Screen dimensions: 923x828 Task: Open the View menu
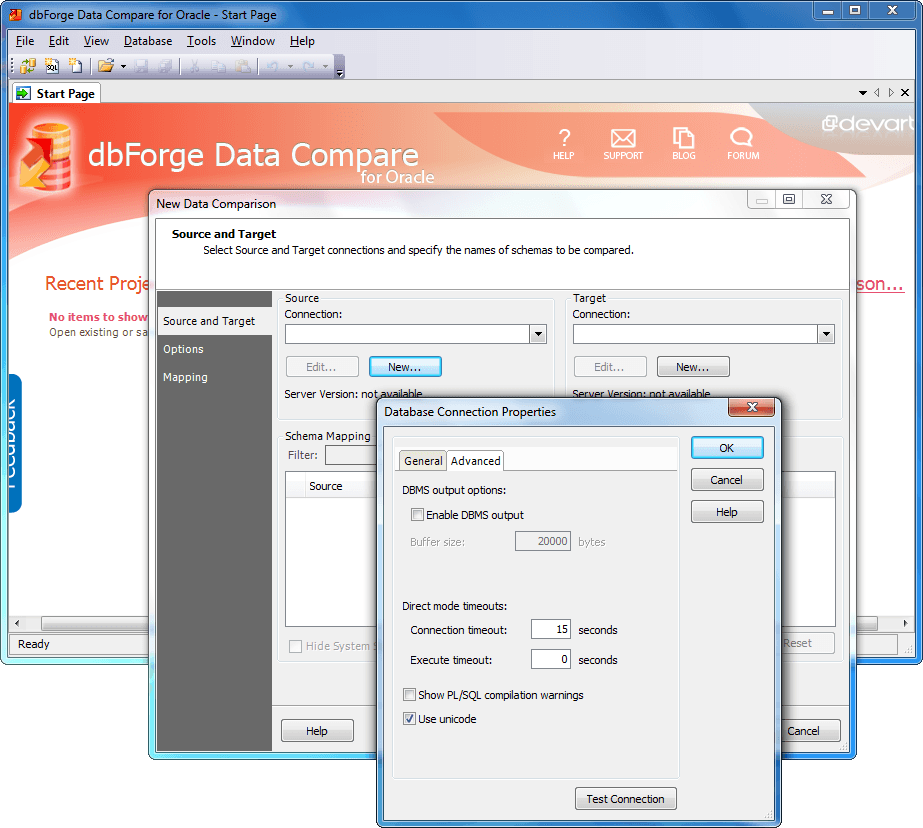(x=96, y=41)
